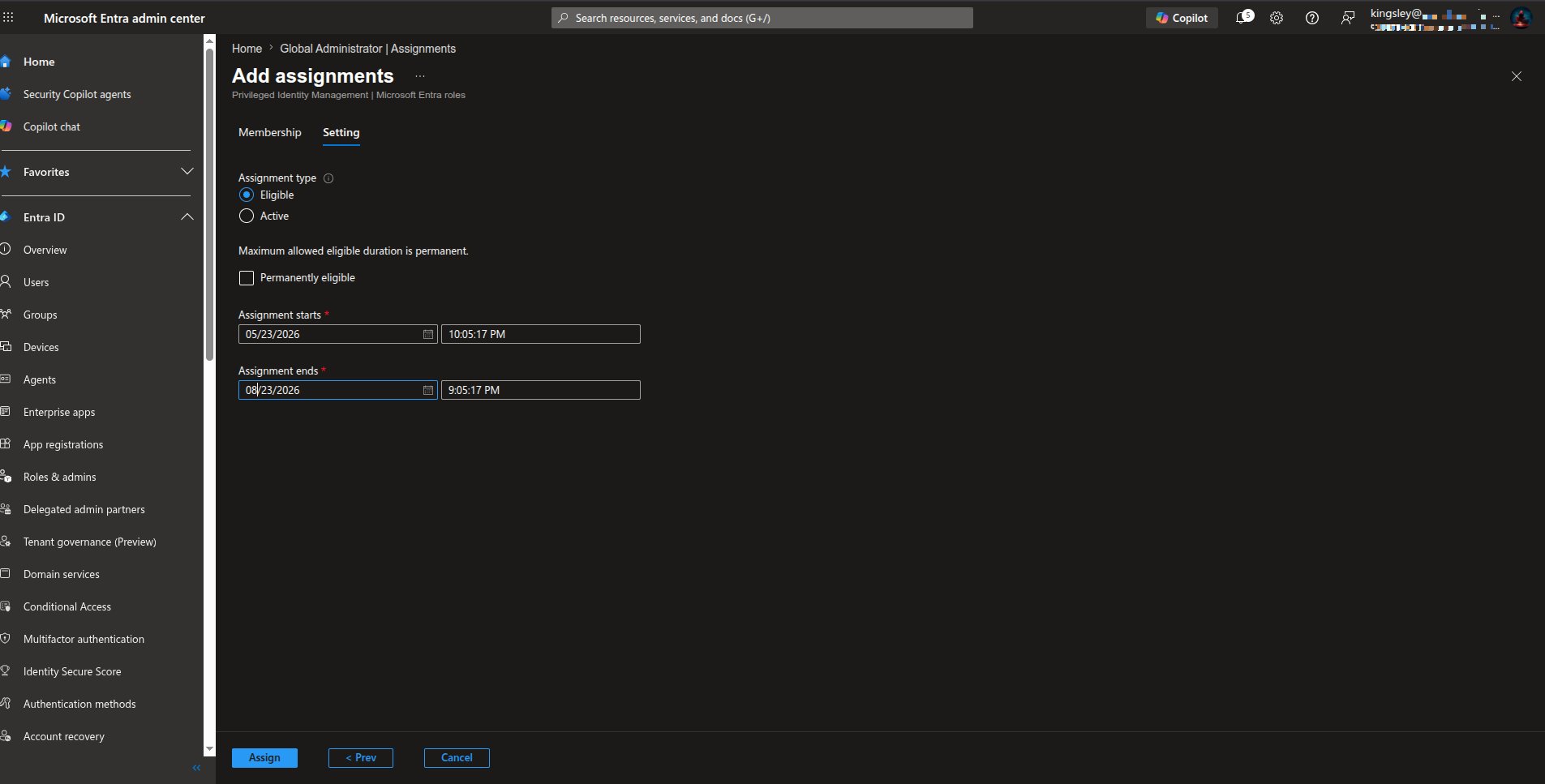Viewport: 1545px width, 784px height.
Task: Click the Assignment type info icon
Action: (x=328, y=178)
